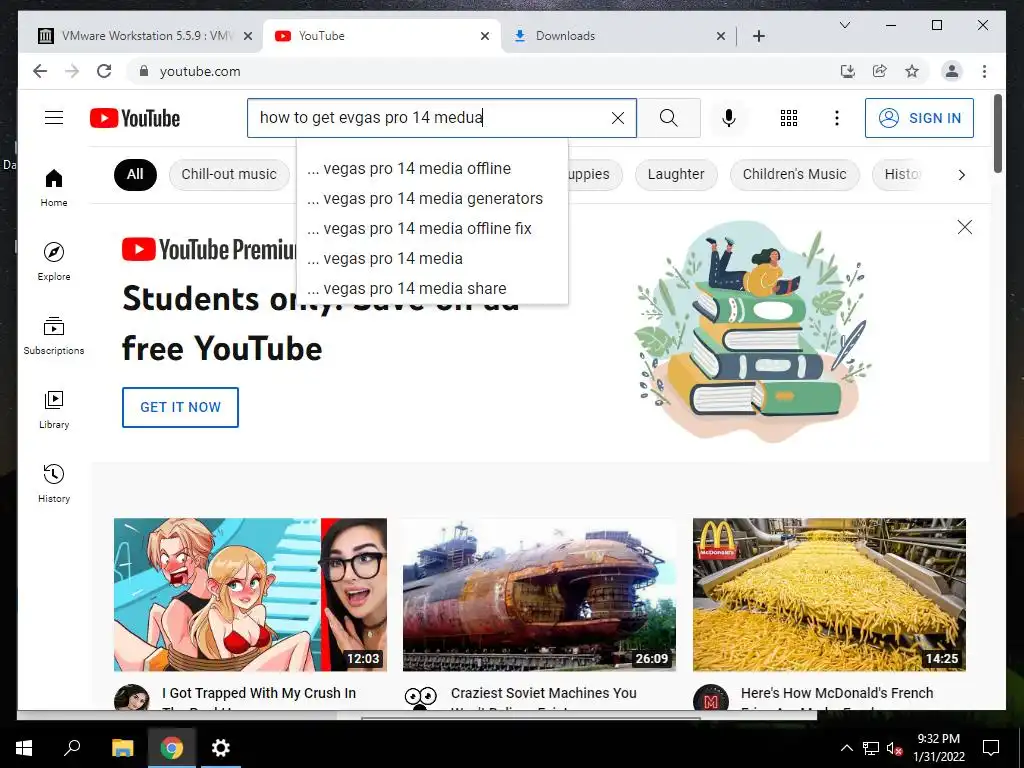Click the address bar showing youtube.com

coord(483,71)
